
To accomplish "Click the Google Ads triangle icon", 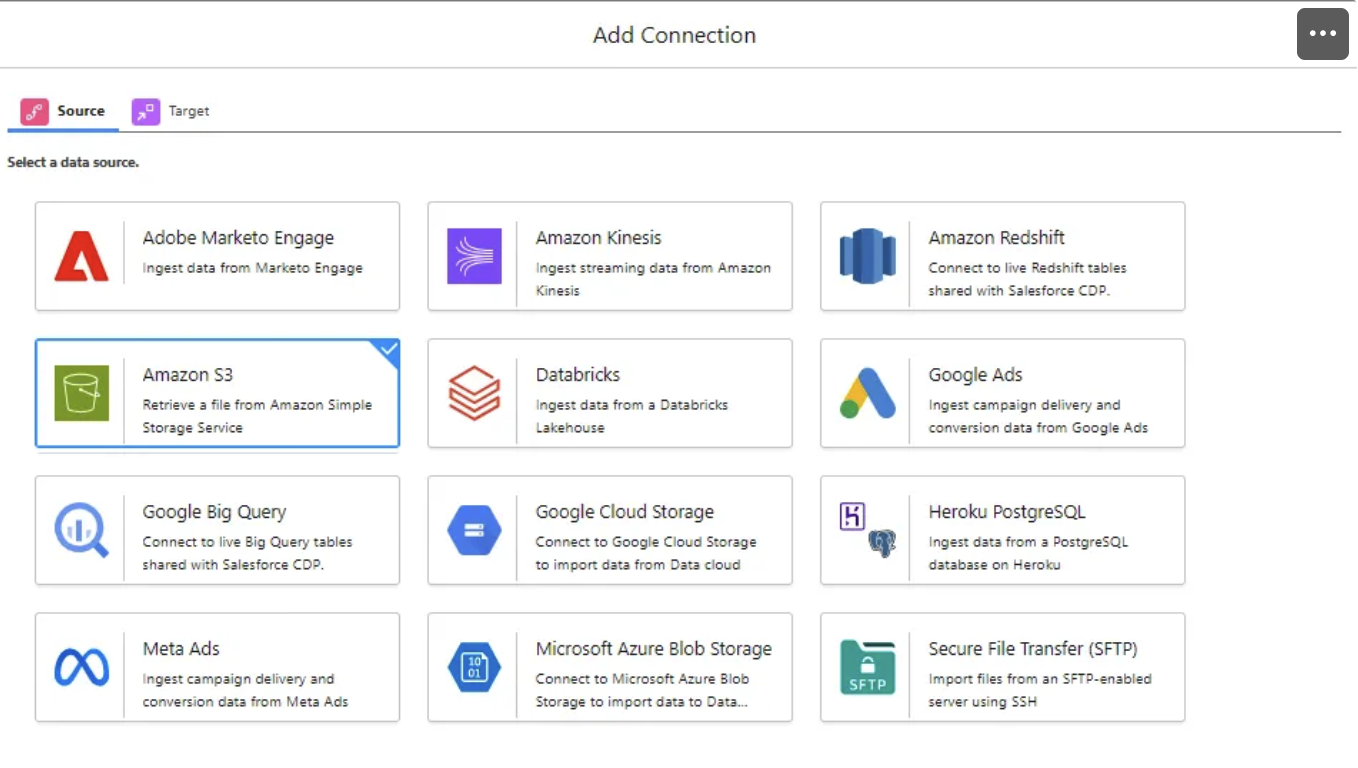I will [866, 392].
